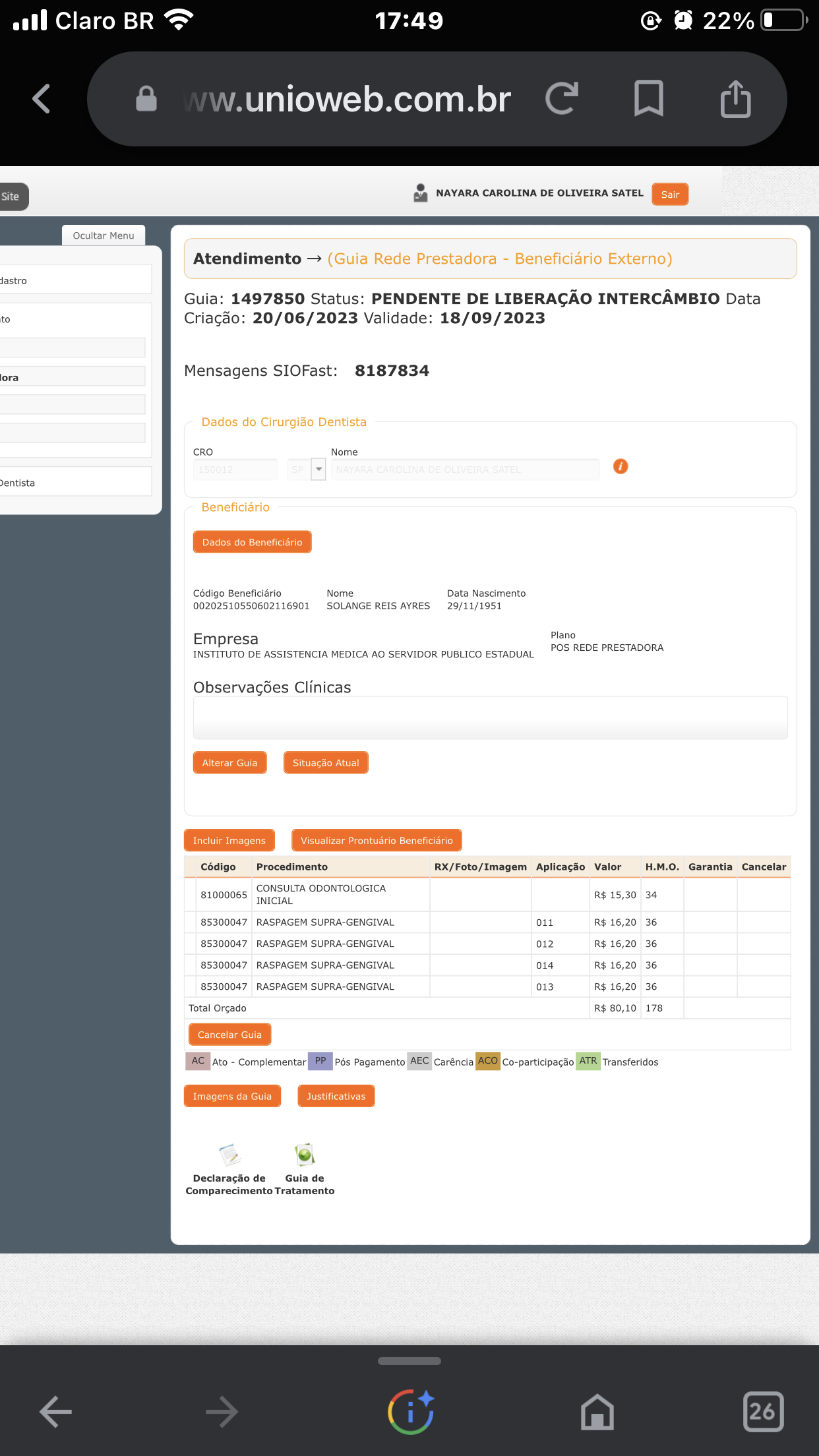This screenshot has width=819, height=1456.
Task: Click the AEC legend swatch
Action: pyautogui.click(x=419, y=1061)
